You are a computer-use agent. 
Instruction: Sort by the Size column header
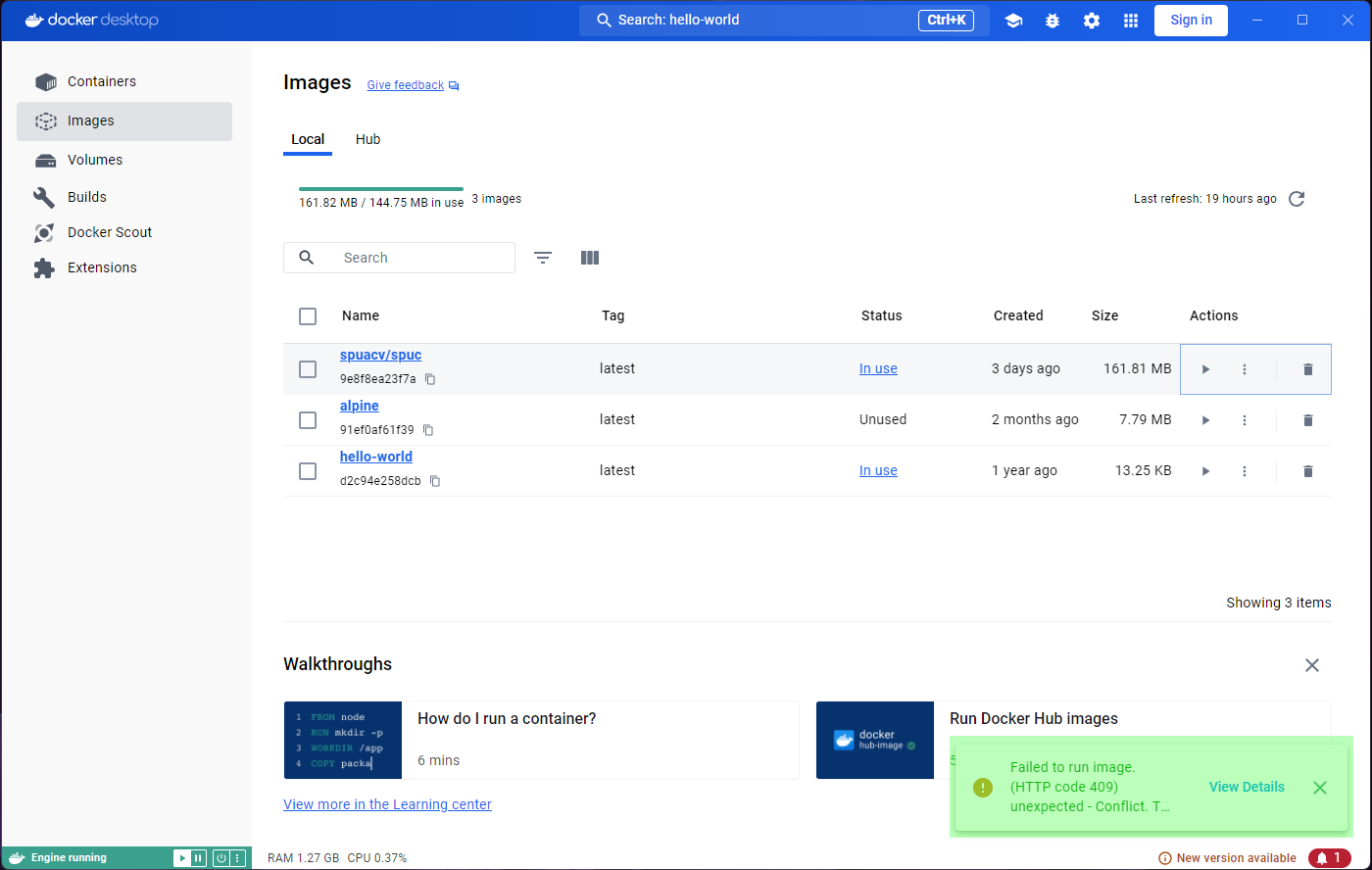1104,315
